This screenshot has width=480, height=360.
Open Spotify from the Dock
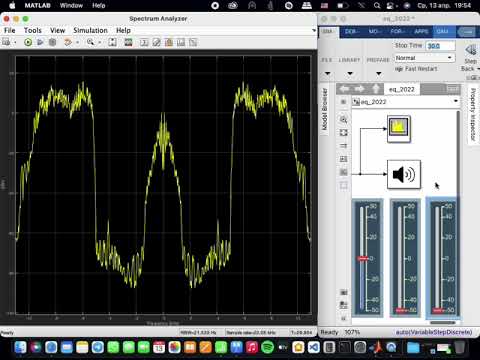click(267, 348)
